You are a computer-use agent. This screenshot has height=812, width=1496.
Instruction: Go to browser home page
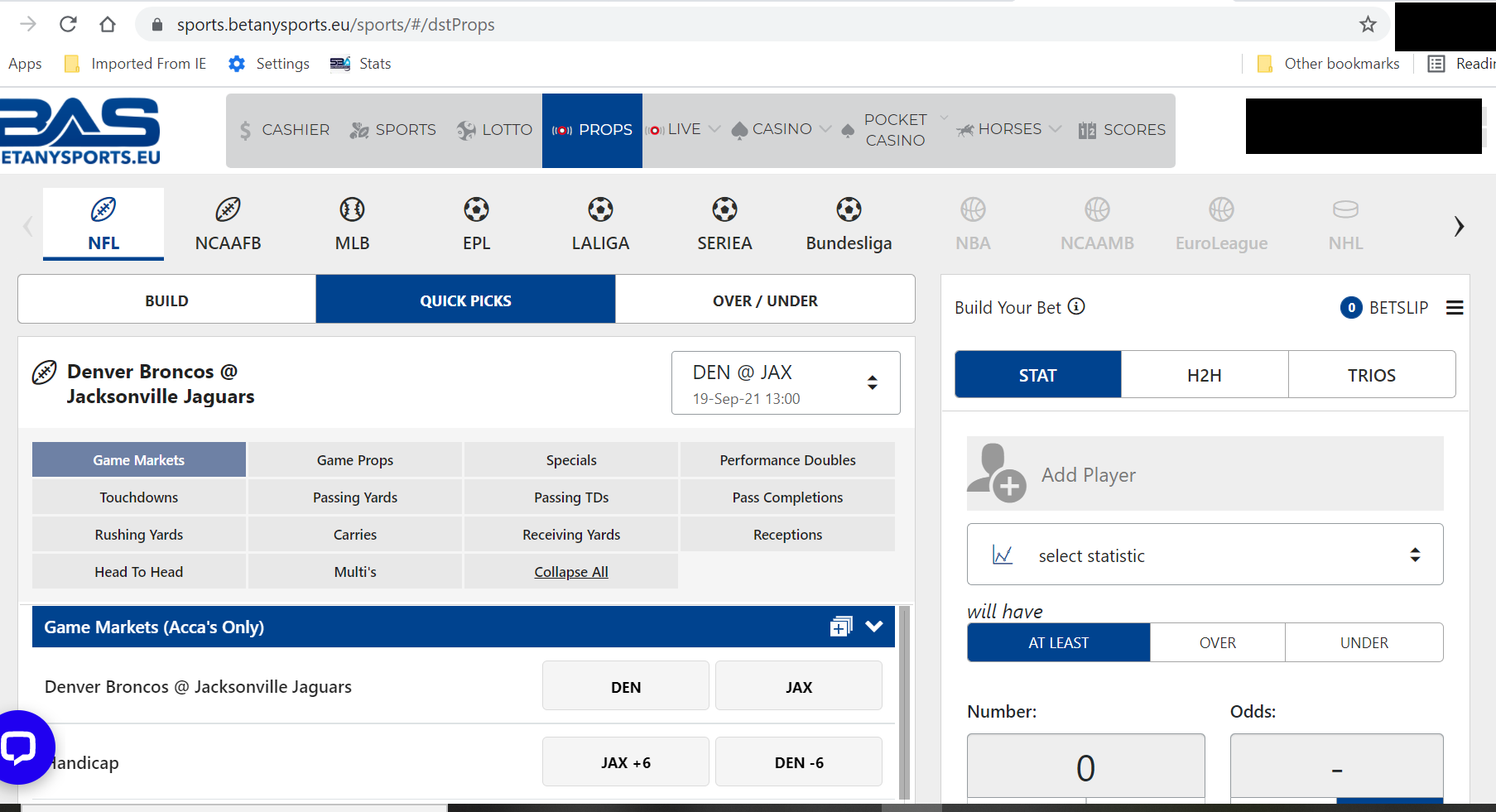pos(108,24)
